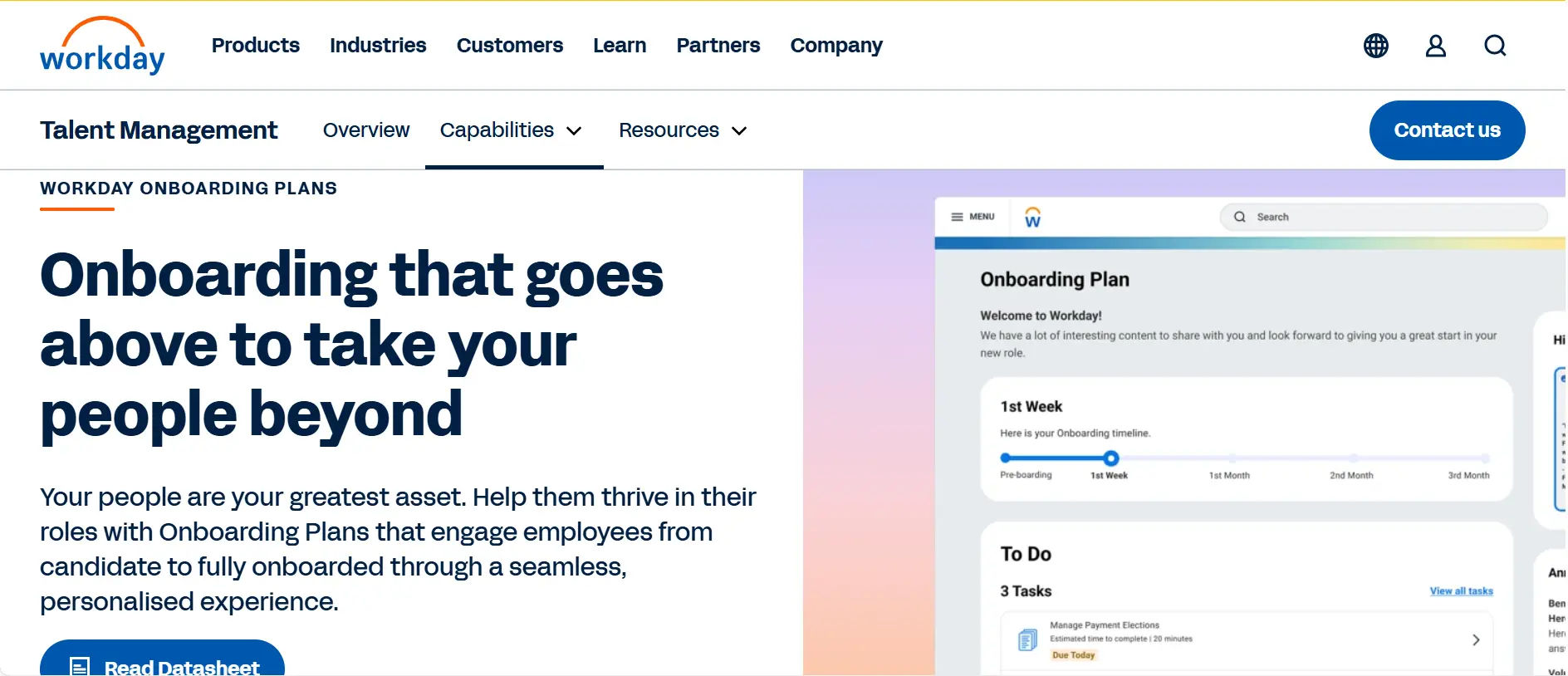Expand the Capabilities dropdown chevron

tap(574, 131)
